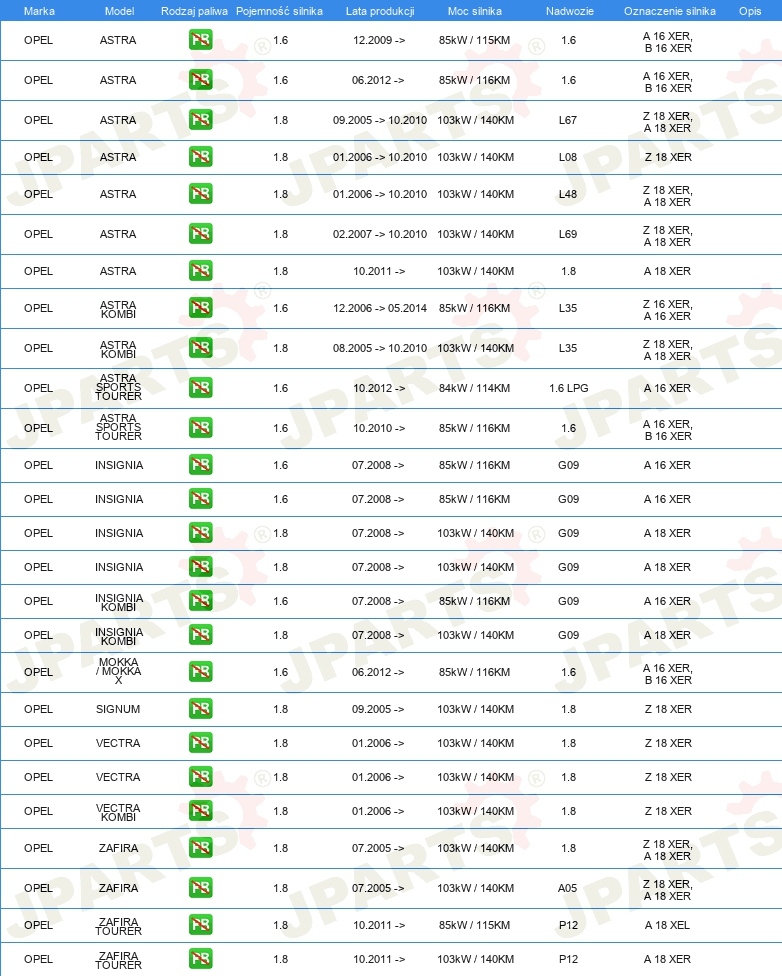Click fuel icon in Astra 06.2012 row

[x=200, y=80]
